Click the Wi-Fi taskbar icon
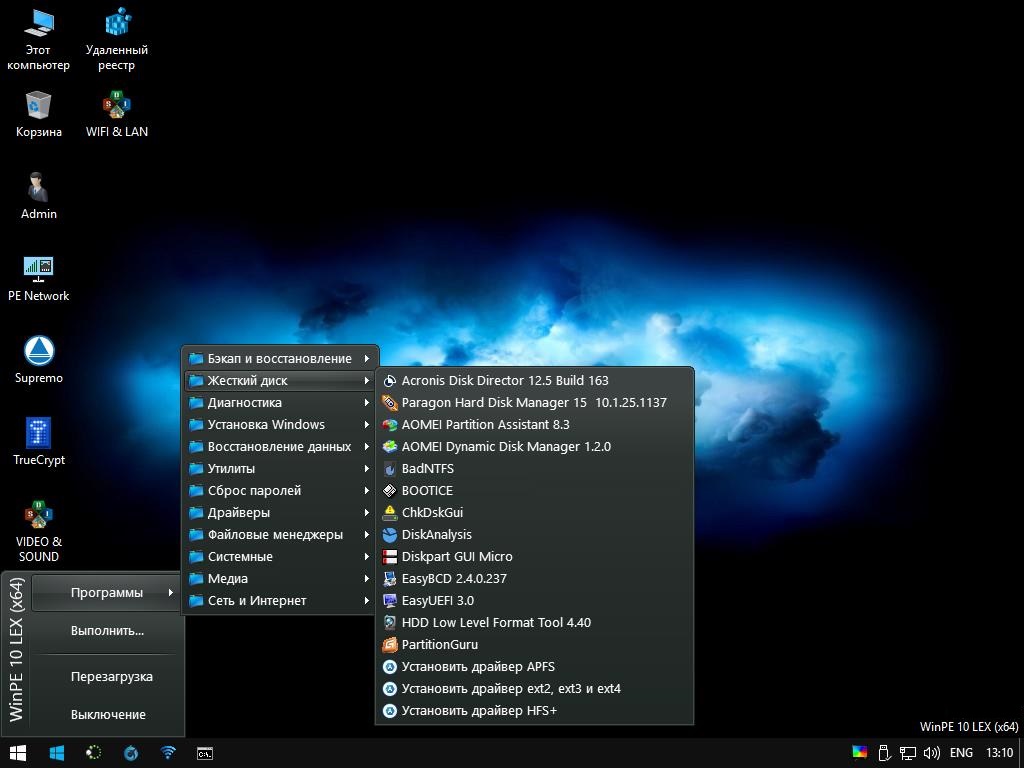Screen dimensions: 1024x768 (x=167, y=752)
